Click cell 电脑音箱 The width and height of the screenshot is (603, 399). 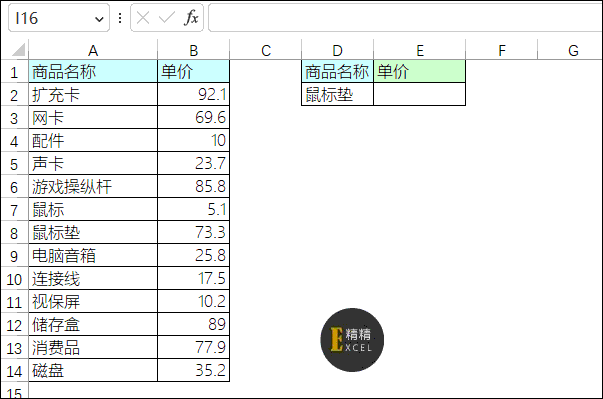93,256
